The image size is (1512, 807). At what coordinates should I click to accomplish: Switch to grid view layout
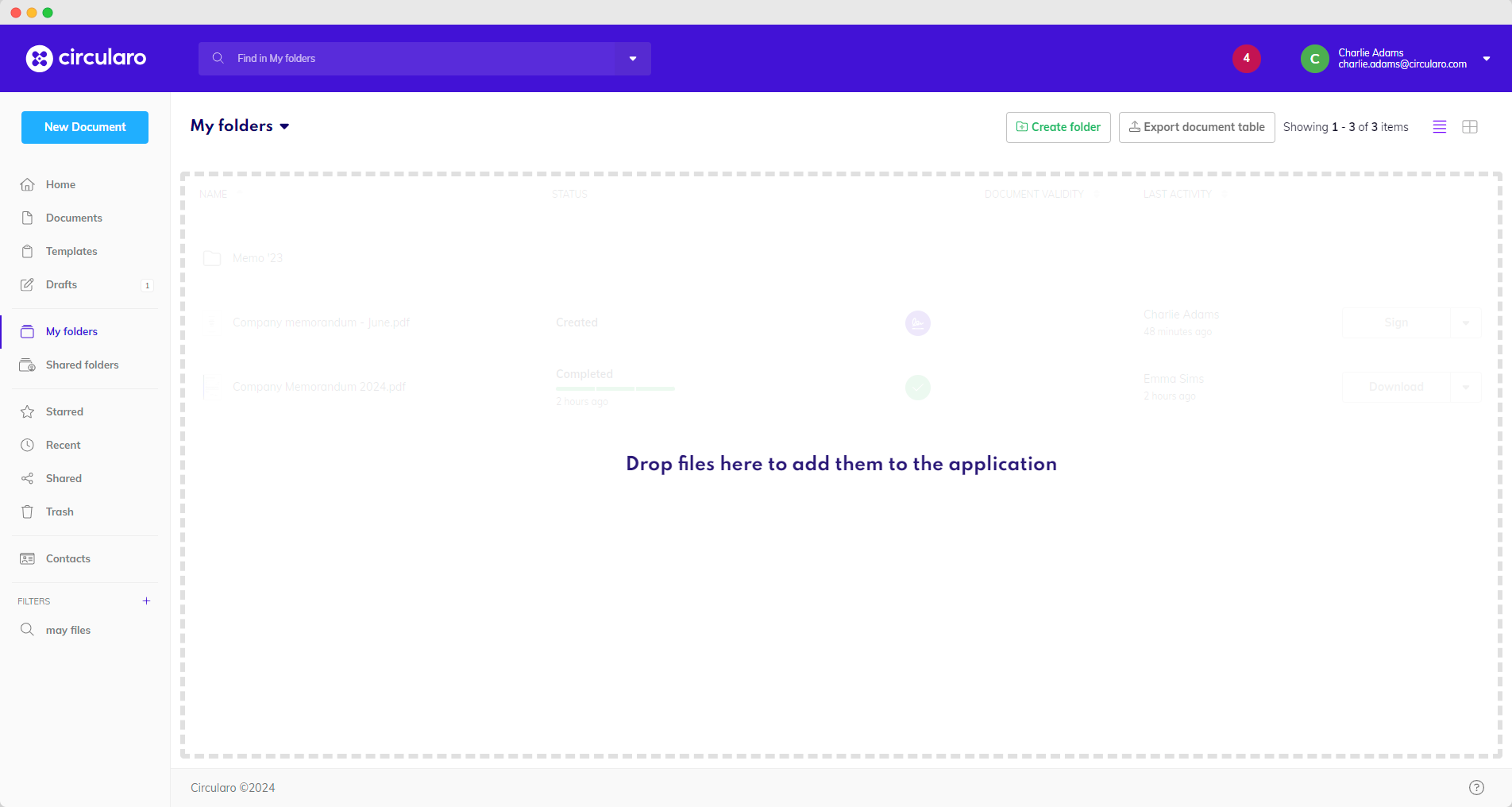point(1470,127)
